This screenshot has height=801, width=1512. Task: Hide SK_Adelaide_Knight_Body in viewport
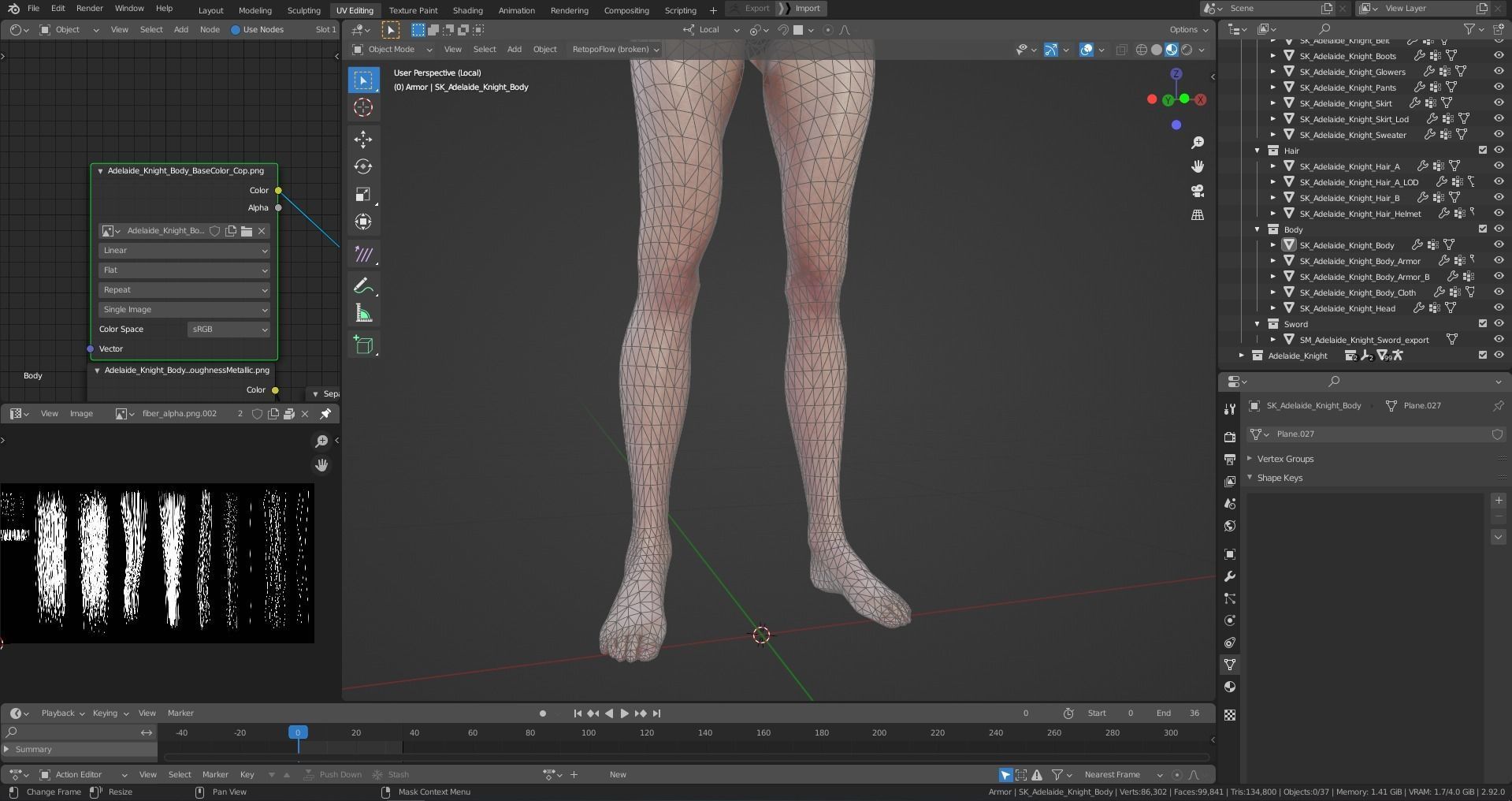point(1498,245)
